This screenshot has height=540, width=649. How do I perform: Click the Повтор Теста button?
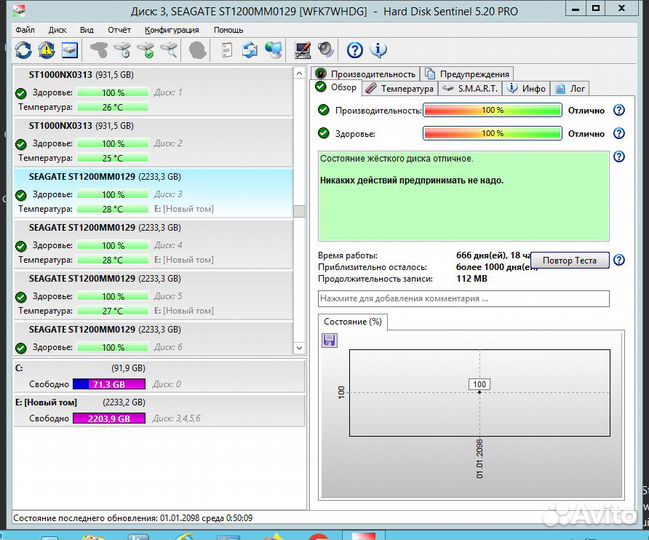coord(570,260)
